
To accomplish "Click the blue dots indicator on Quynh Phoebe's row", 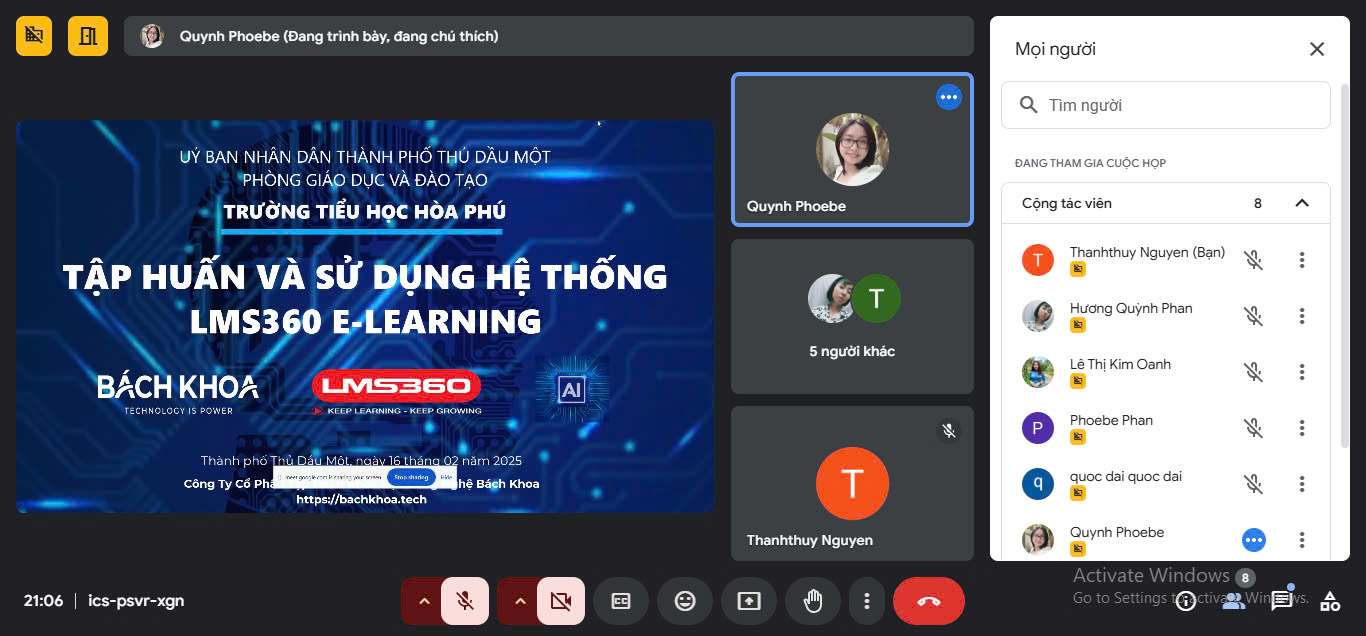I will click(x=1253, y=540).
